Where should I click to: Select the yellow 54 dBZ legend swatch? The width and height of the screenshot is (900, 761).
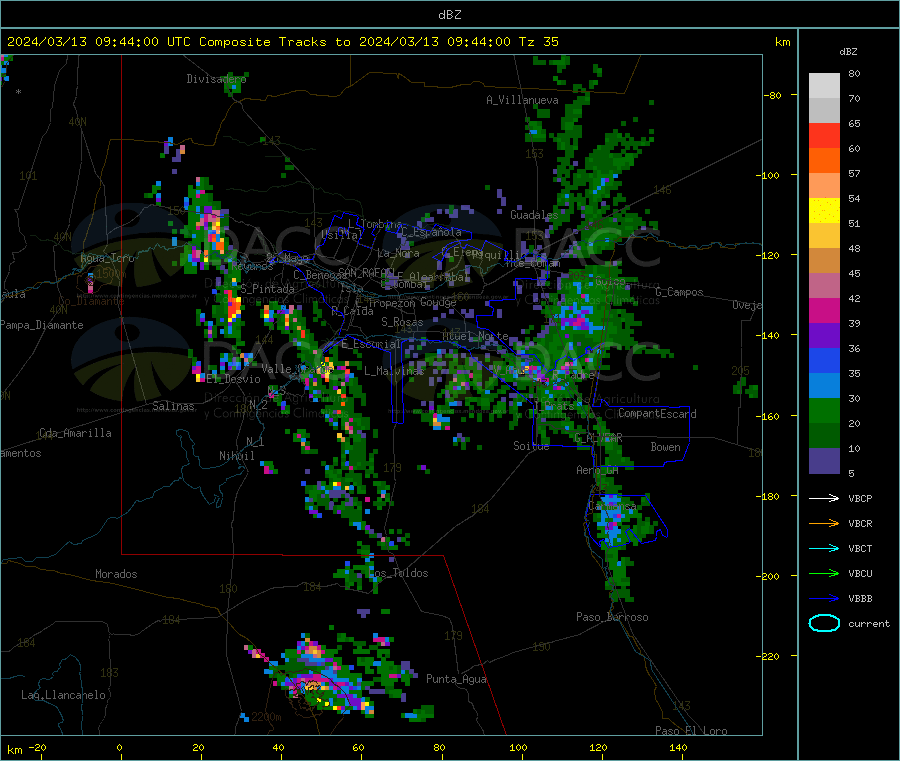(824, 211)
